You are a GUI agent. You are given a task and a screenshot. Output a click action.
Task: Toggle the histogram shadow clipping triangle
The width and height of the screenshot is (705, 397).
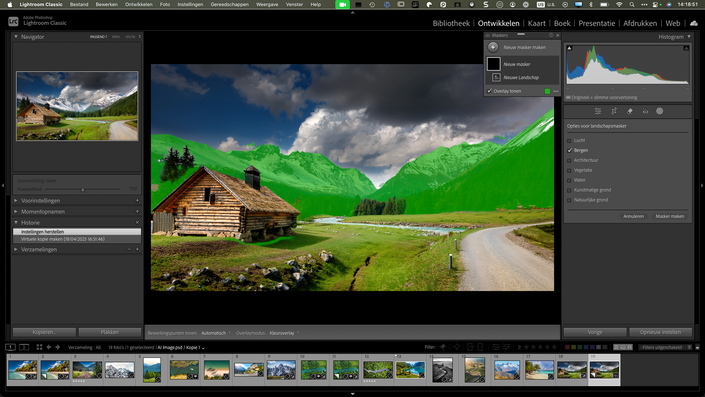pos(570,48)
